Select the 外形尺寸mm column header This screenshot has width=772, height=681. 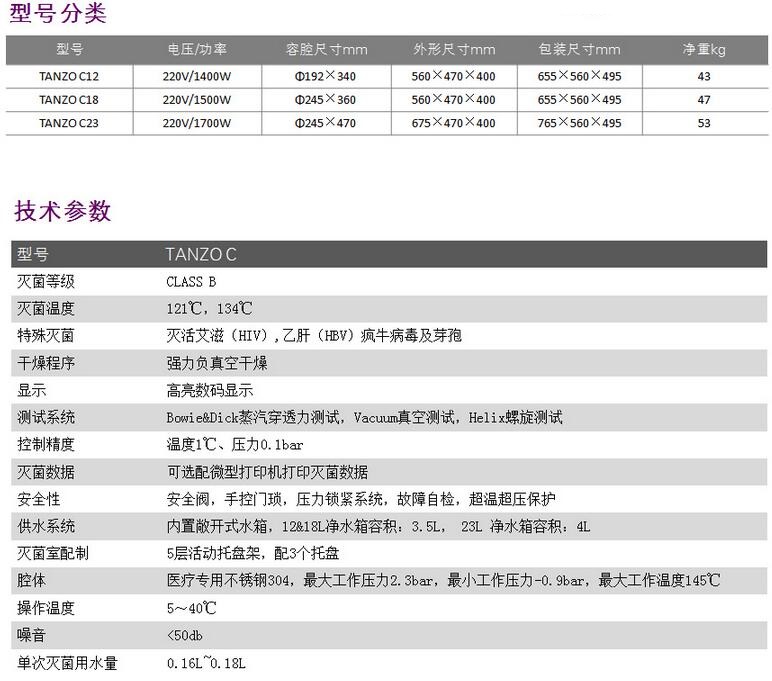pyautogui.click(x=454, y=49)
